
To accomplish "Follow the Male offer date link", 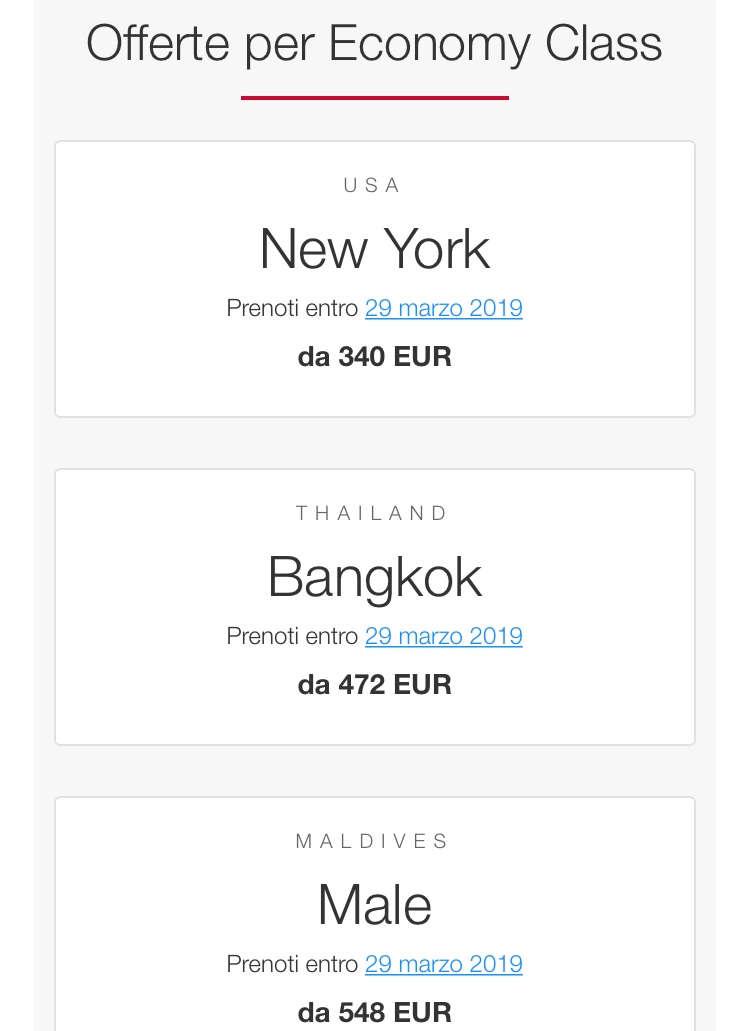I will (443, 964).
